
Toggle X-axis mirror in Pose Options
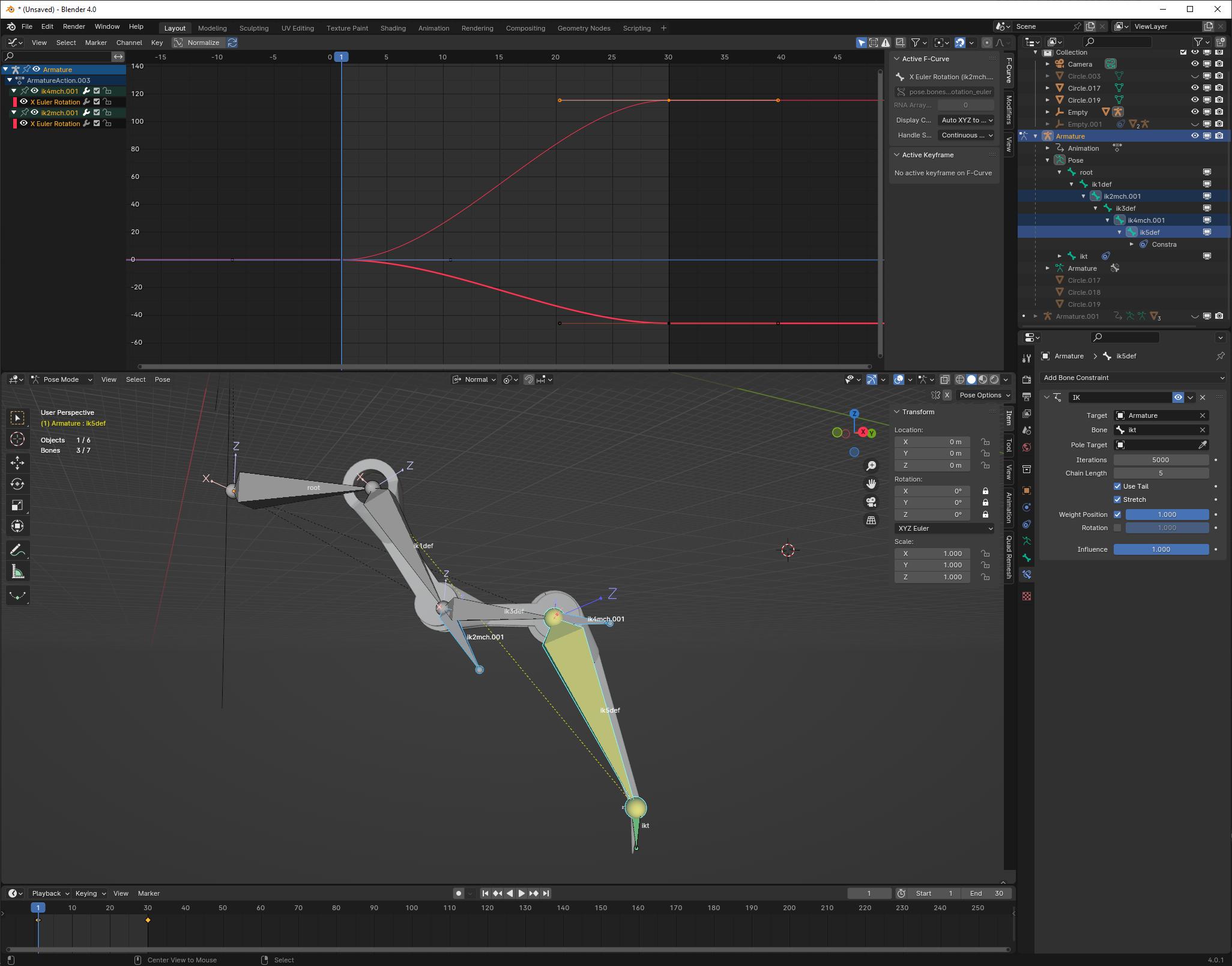(947, 395)
